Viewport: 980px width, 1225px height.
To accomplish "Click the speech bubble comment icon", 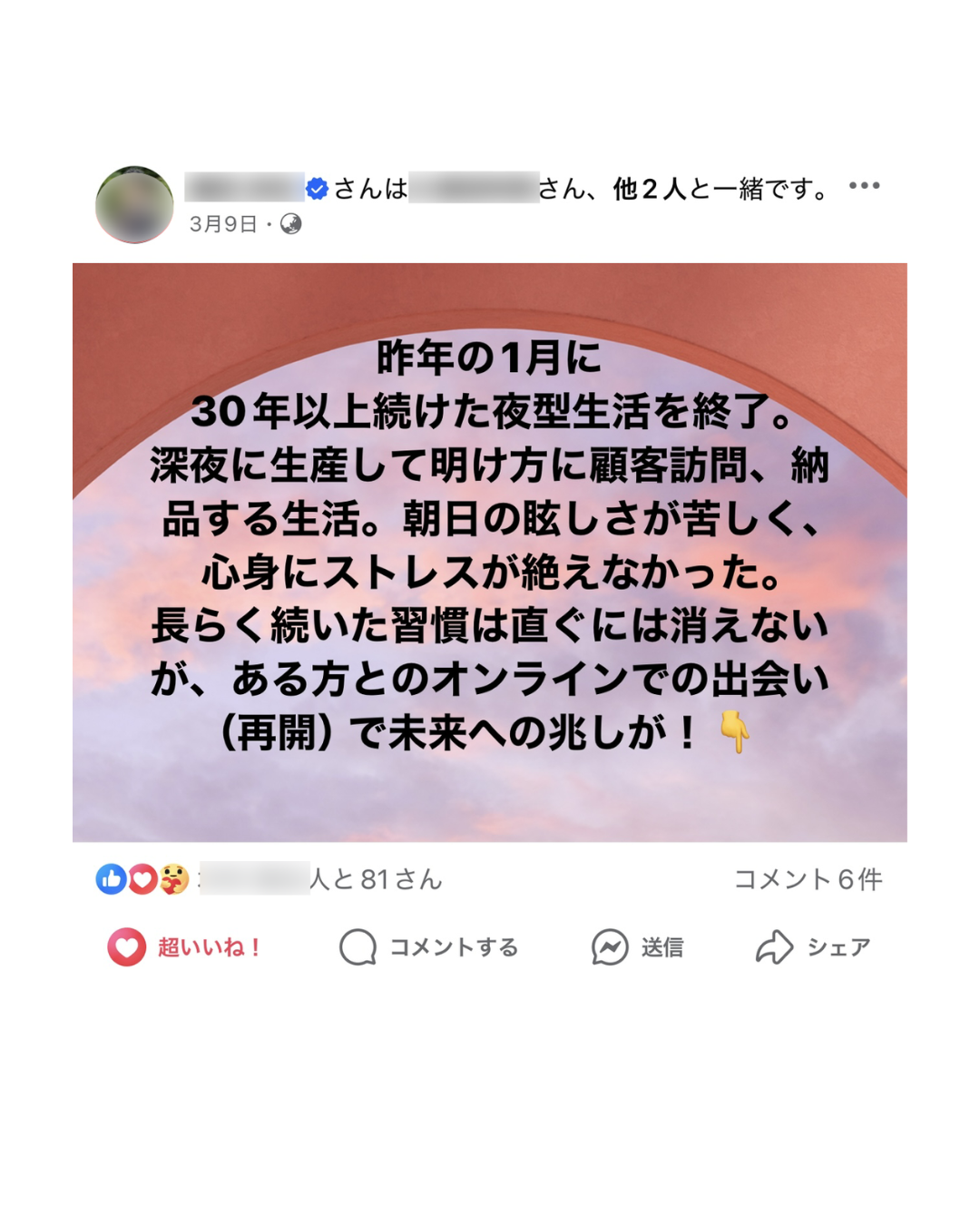I will click(358, 946).
